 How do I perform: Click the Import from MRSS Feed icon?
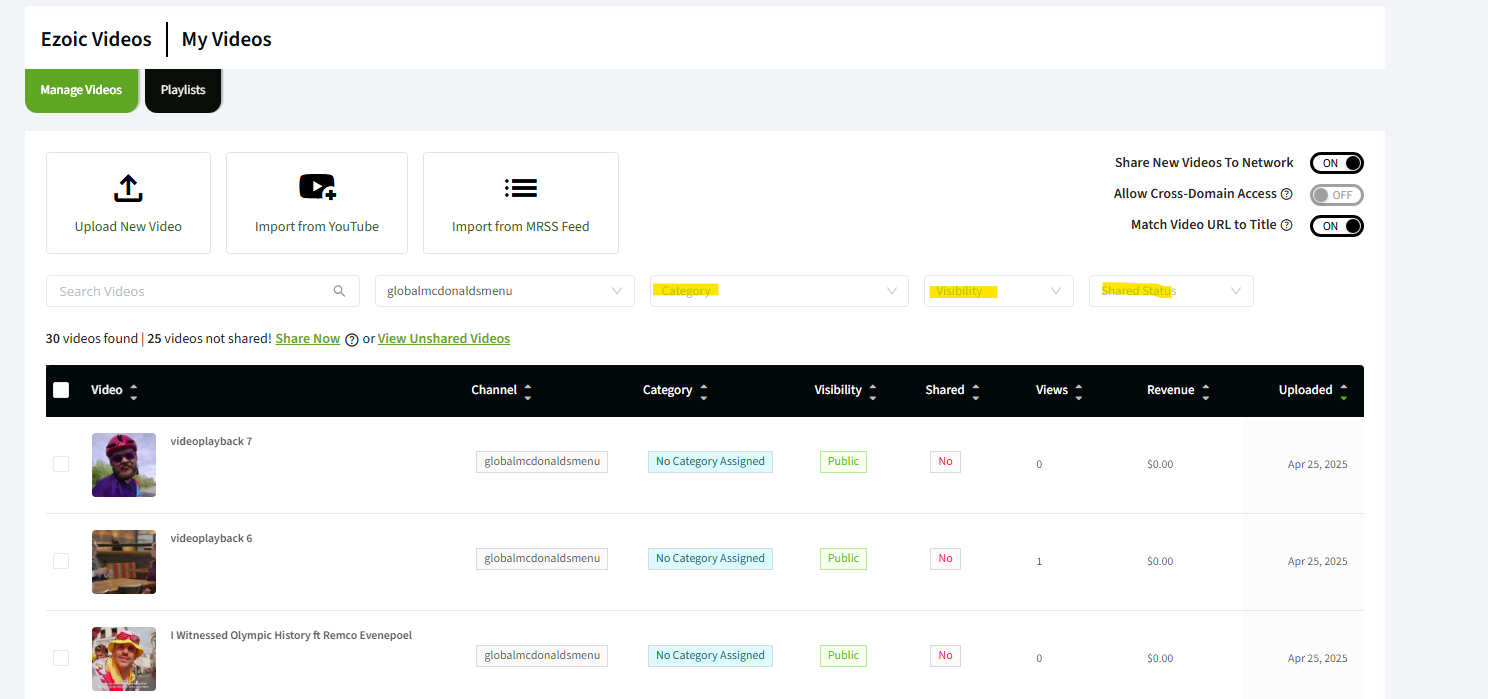[520, 188]
